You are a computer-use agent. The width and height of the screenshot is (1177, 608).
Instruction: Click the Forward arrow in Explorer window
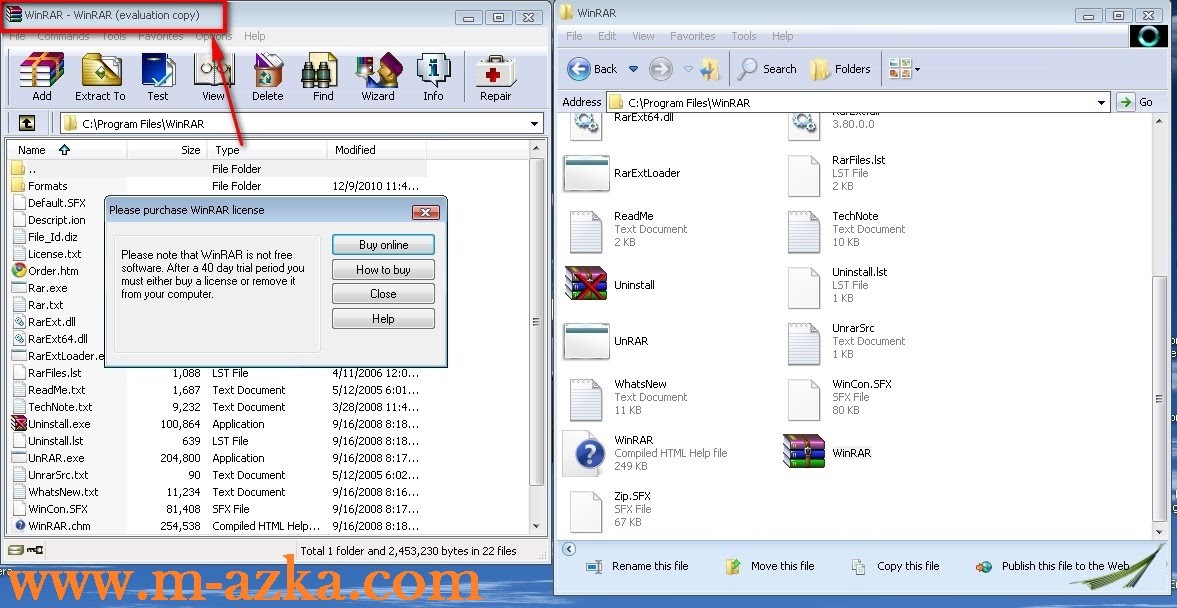(x=661, y=69)
